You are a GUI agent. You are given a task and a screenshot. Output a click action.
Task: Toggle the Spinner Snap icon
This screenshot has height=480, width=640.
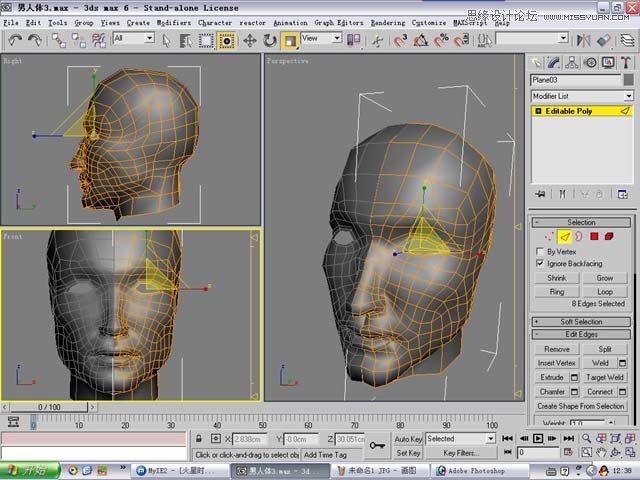point(461,40)
